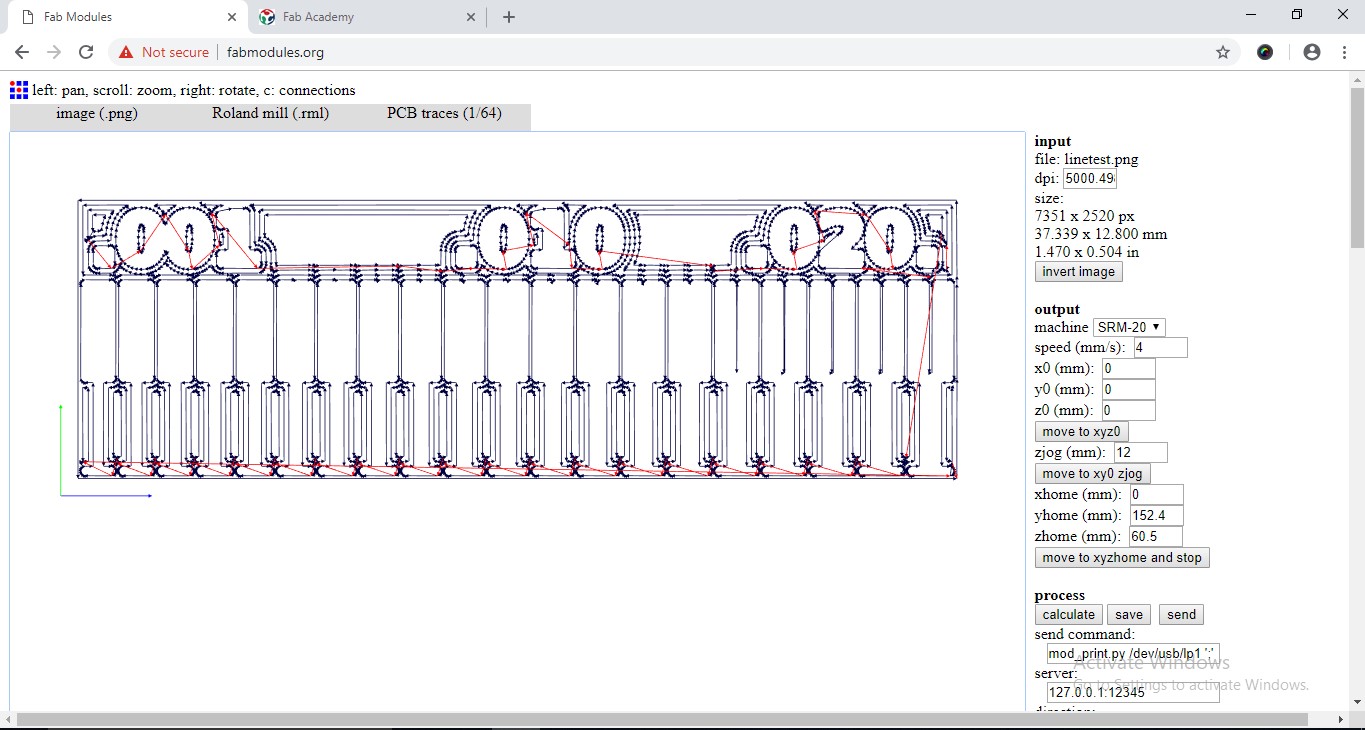
Task: Open the Roland mill (.rml) output menu
Action: (x=270, y=114)
